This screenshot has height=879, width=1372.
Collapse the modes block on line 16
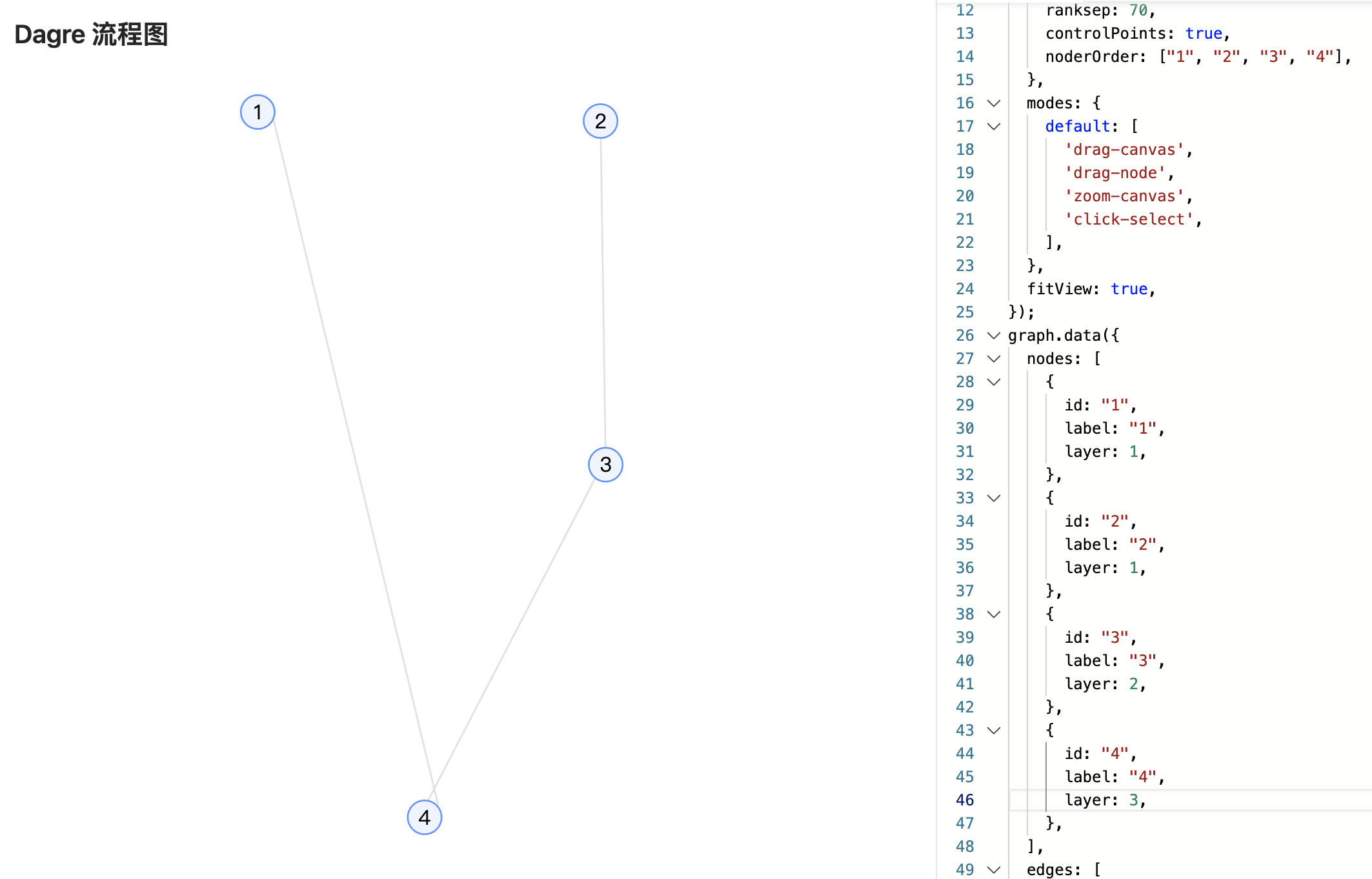(x=994, y=103)
